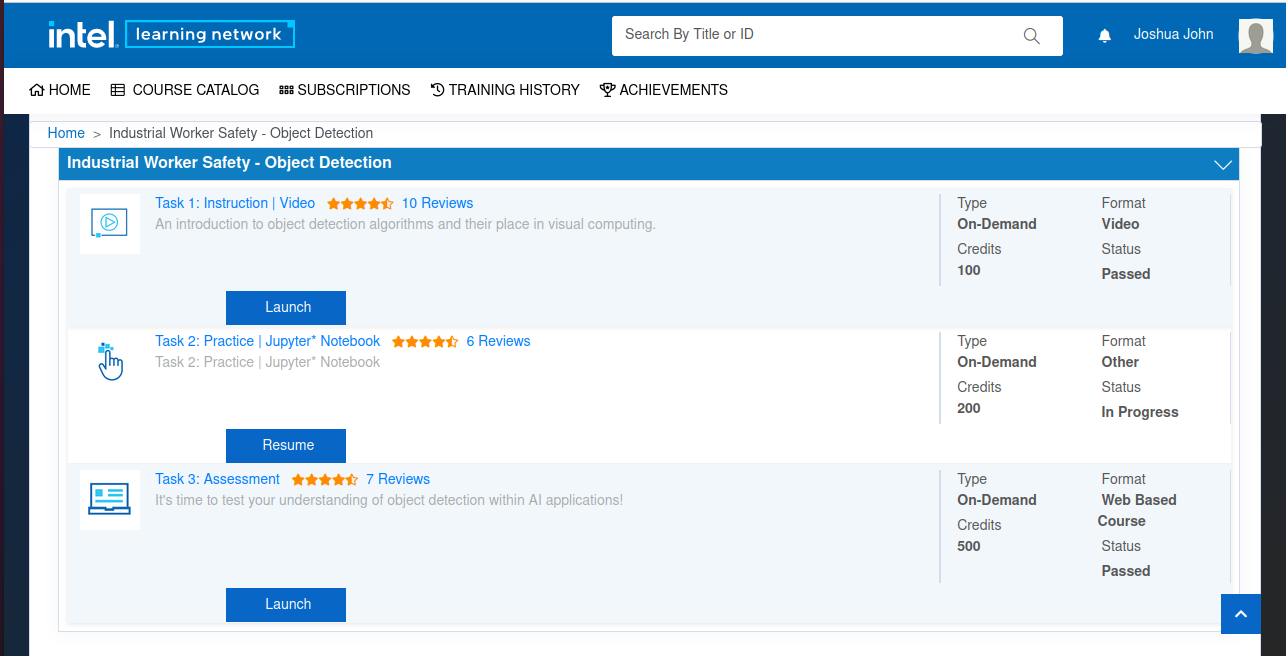Click a star in Task 3's rating
Viewport: 1286px width, 656px height.
click(325, 479)
